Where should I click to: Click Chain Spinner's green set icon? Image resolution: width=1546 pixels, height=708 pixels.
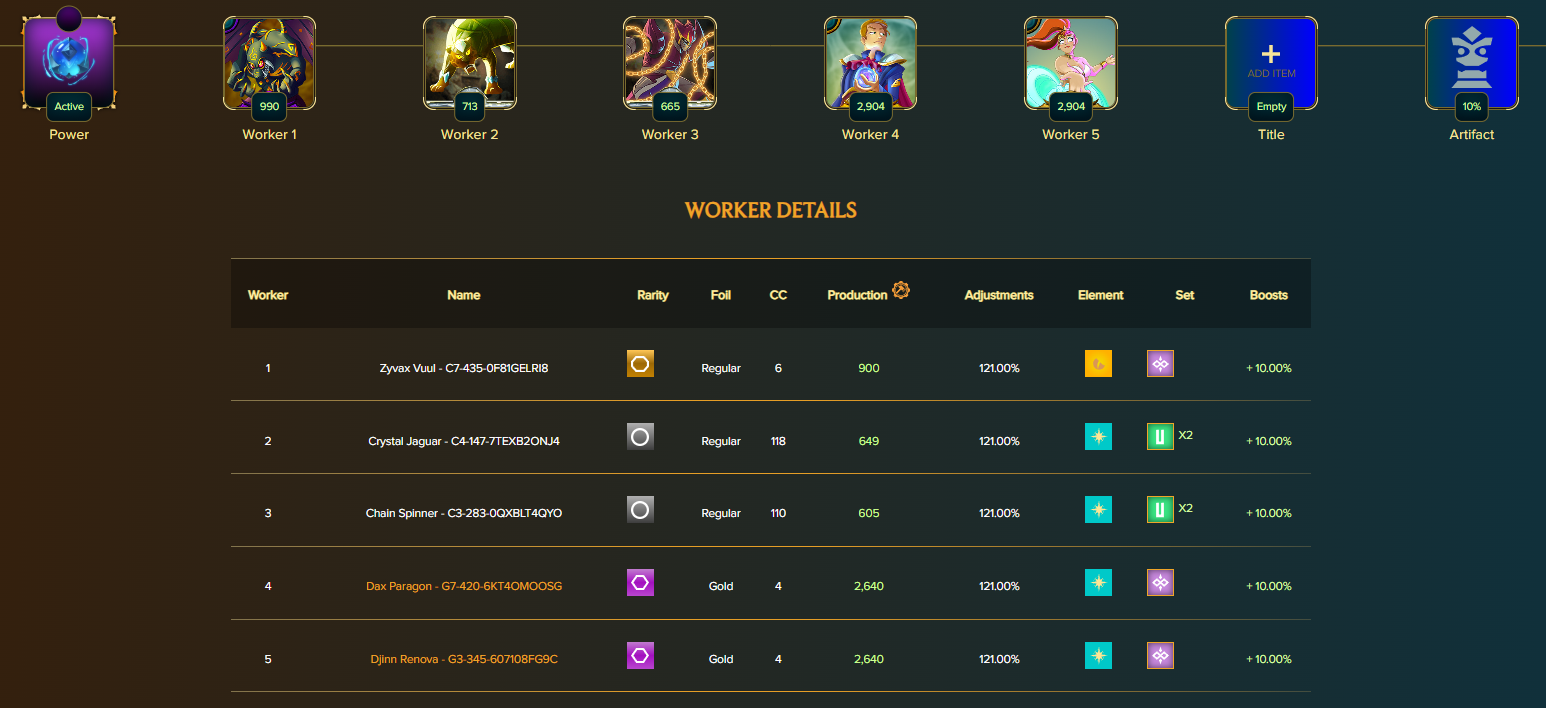(x=1160, y=509)
